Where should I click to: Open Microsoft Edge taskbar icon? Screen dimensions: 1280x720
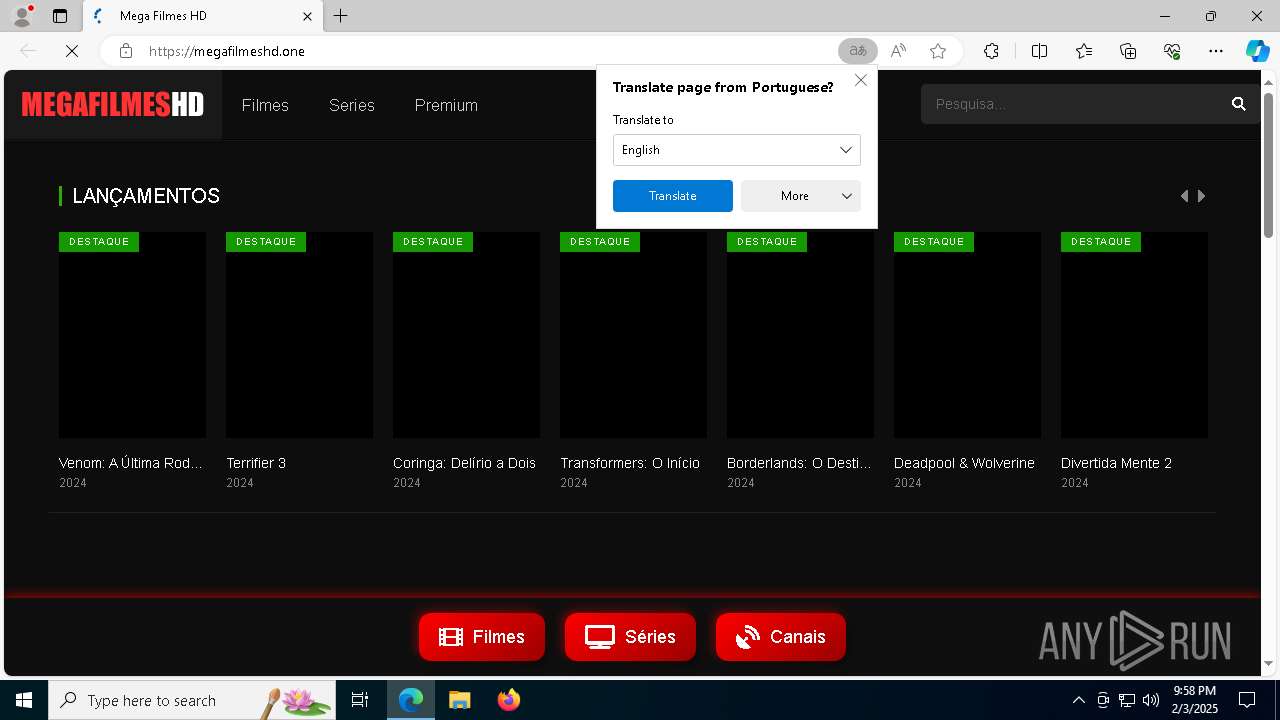pyautogui.click(x=411, y=700)
